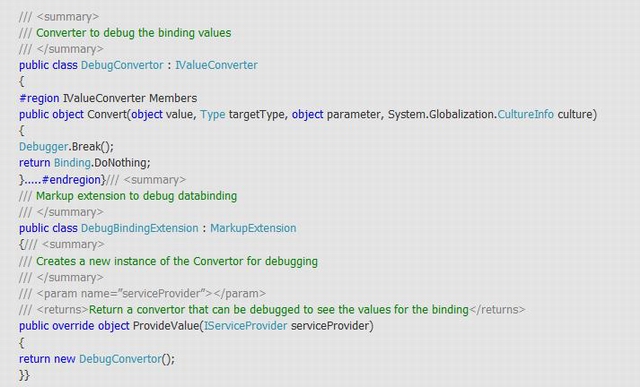The height and width of the screenshot is (387, 640).
Task: Click DebugConvertor in the return new statement
Action: coord(120,359)
